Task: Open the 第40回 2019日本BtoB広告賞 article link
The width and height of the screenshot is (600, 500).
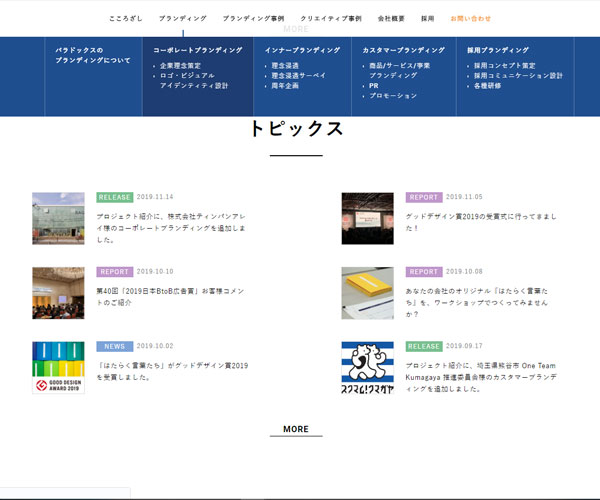Action: (x=170, y=296)
